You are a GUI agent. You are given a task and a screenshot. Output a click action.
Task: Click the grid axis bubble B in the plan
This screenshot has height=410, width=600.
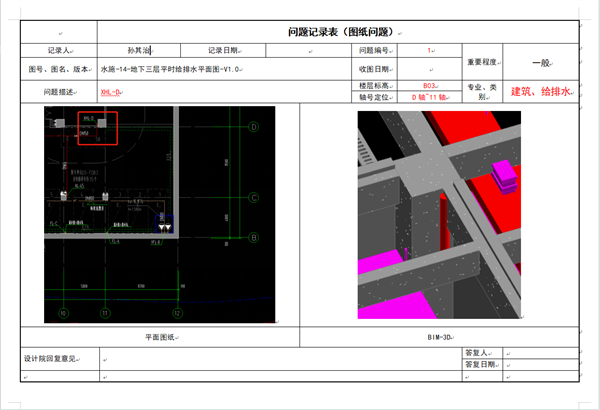(x=254, y=237)
